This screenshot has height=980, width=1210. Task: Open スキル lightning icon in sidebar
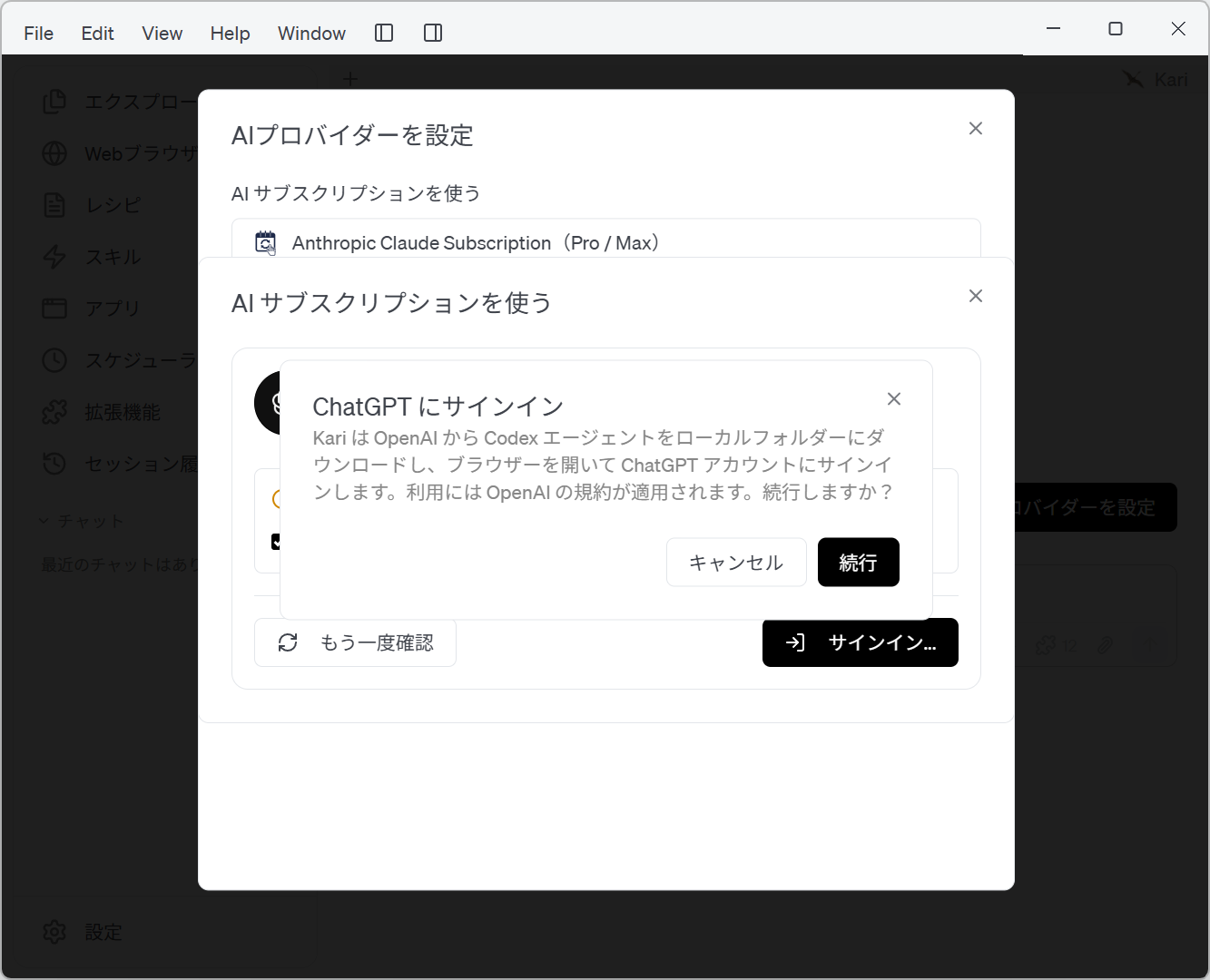pos(54,257)
